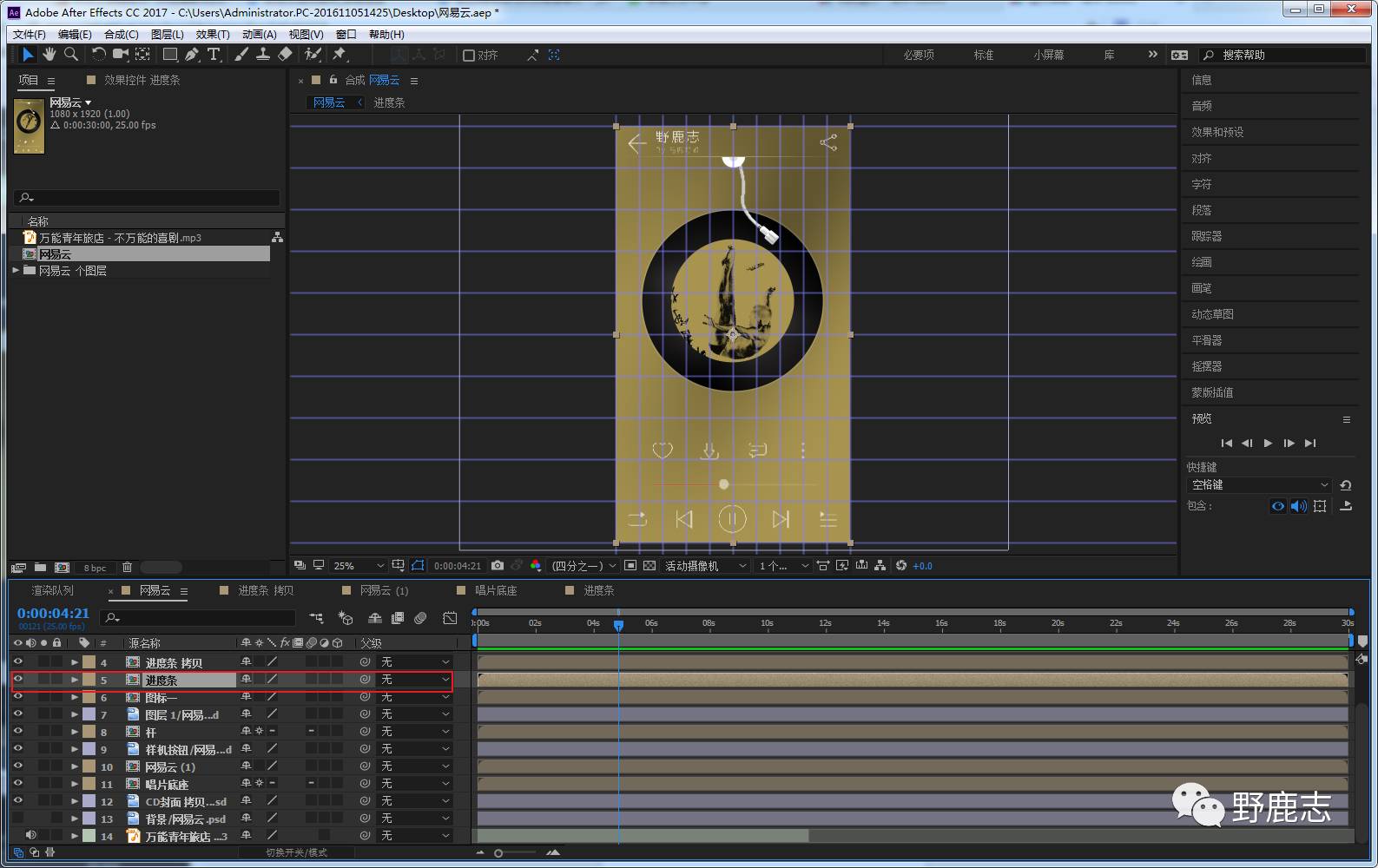The image size is (1378, 868).
Task: Click the play button in preview panel
Action: point(1268,444)
